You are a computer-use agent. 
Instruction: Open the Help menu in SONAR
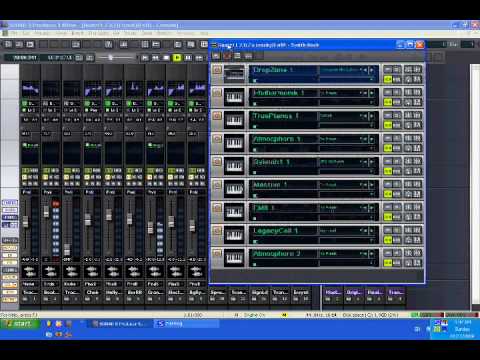(x=204, y=33)
